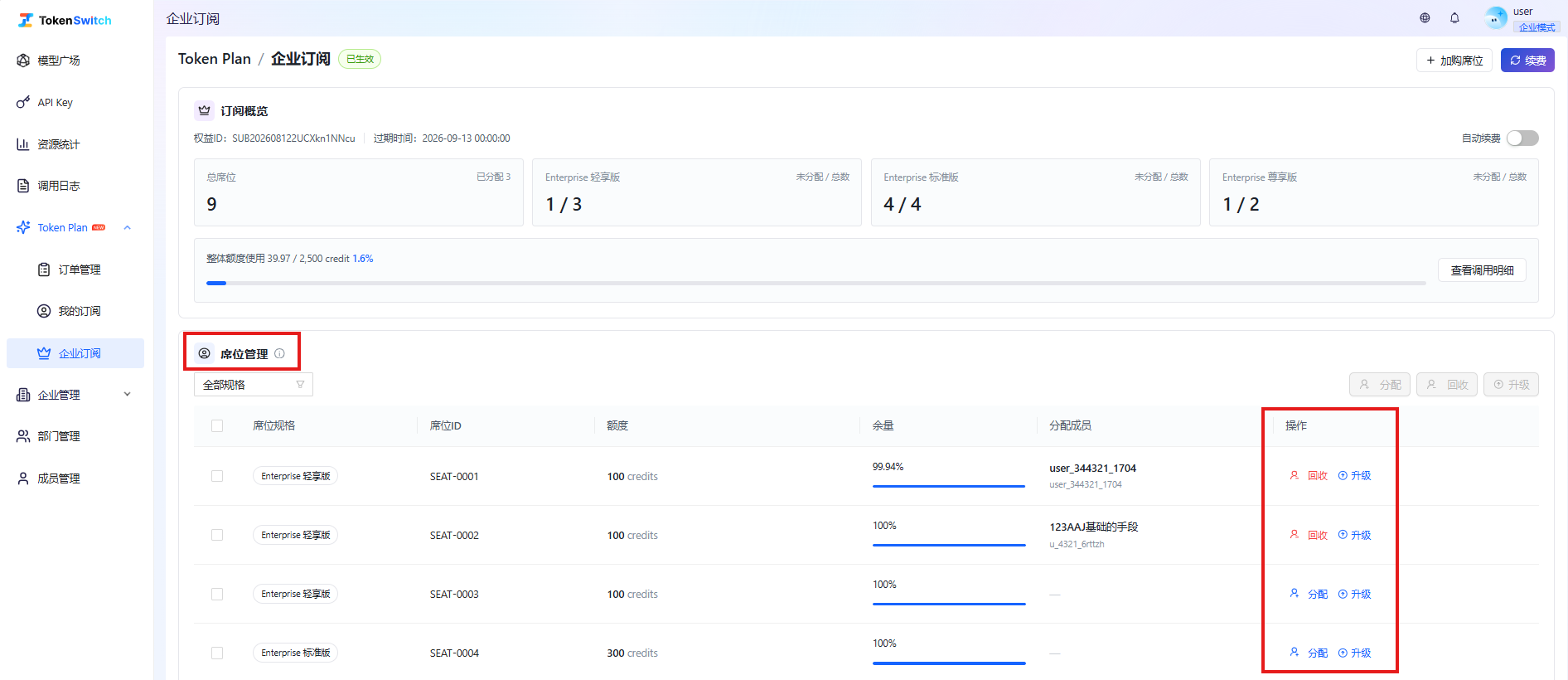Click the 企业模式 badge under user

(x=1537, y=27)
